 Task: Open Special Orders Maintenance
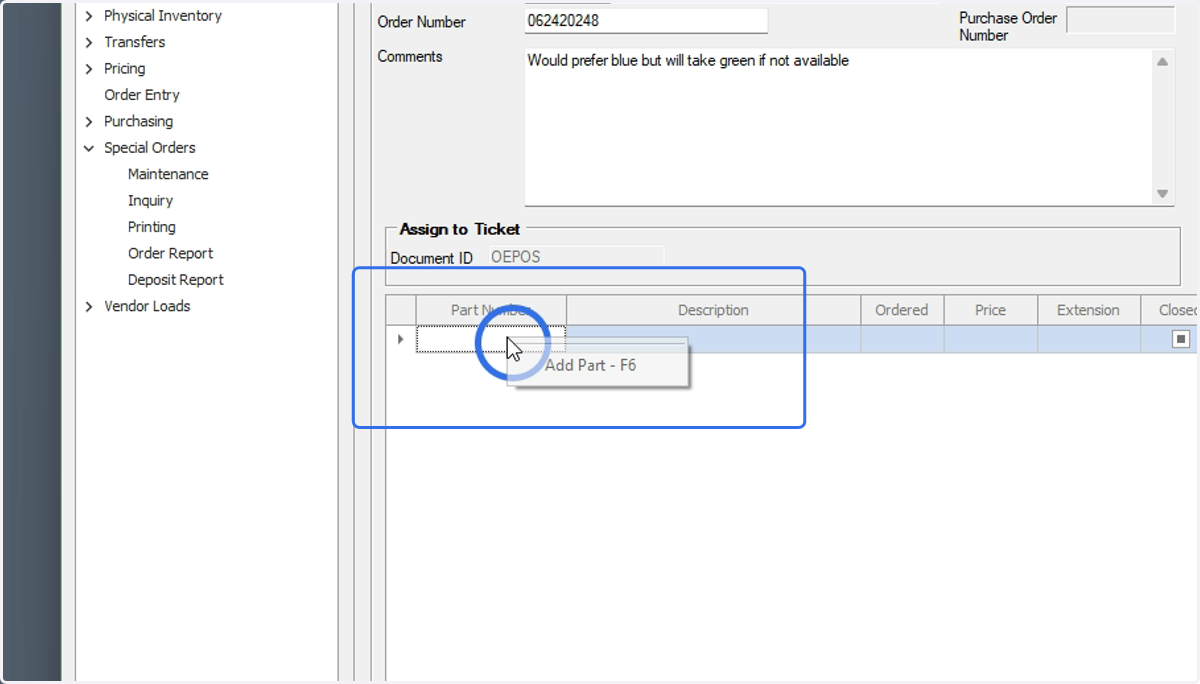168,174
